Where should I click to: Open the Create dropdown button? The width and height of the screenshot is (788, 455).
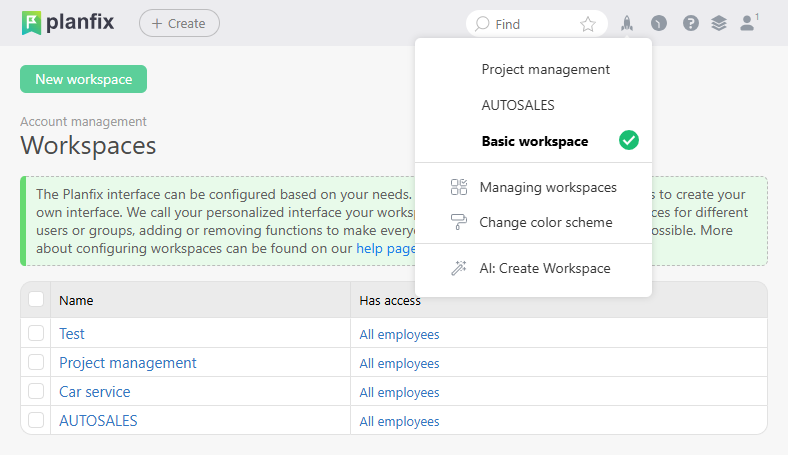[x=179, y=23]
